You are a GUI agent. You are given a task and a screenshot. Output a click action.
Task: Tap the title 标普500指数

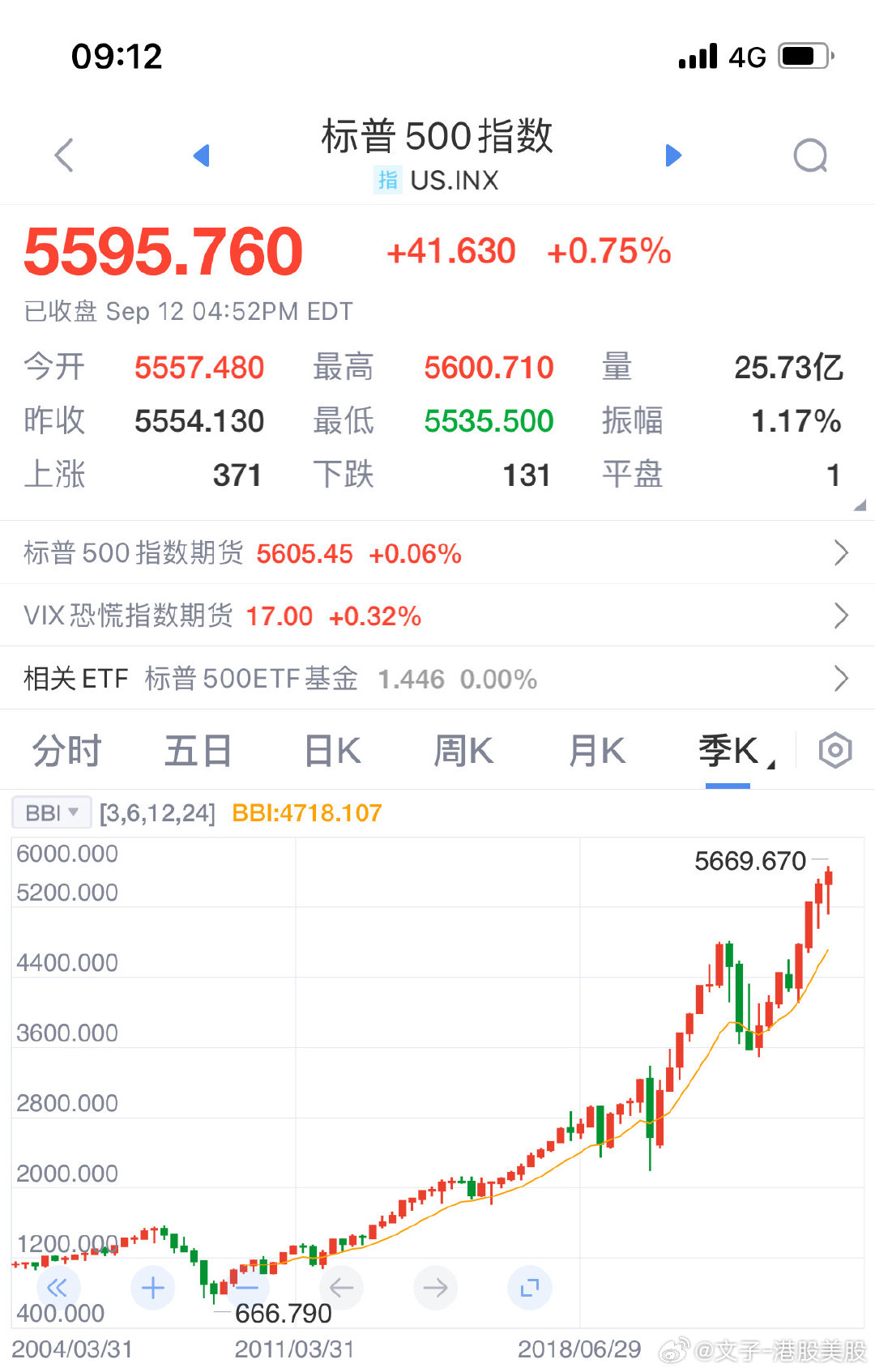437,135
